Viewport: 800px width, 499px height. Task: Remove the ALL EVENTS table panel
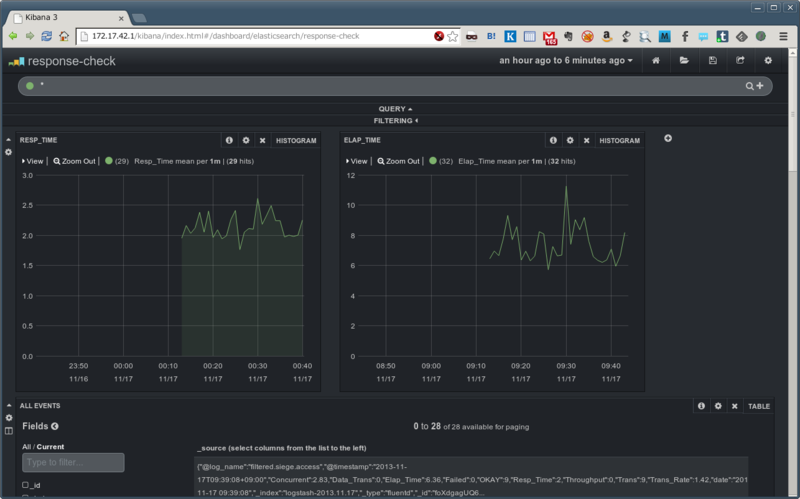pos(735,406)
